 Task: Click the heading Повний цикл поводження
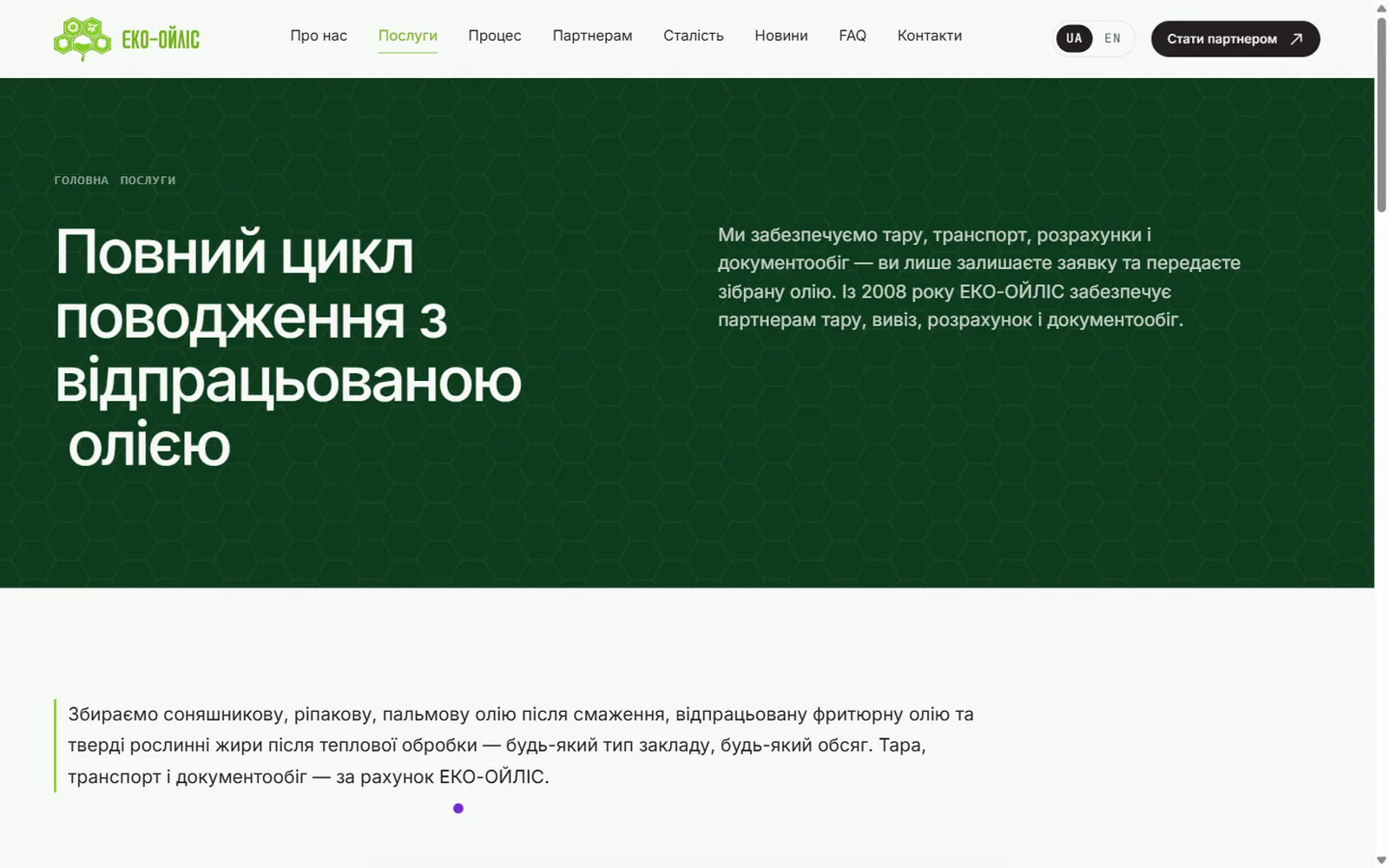pyautogui.click(x=288, y=348)
